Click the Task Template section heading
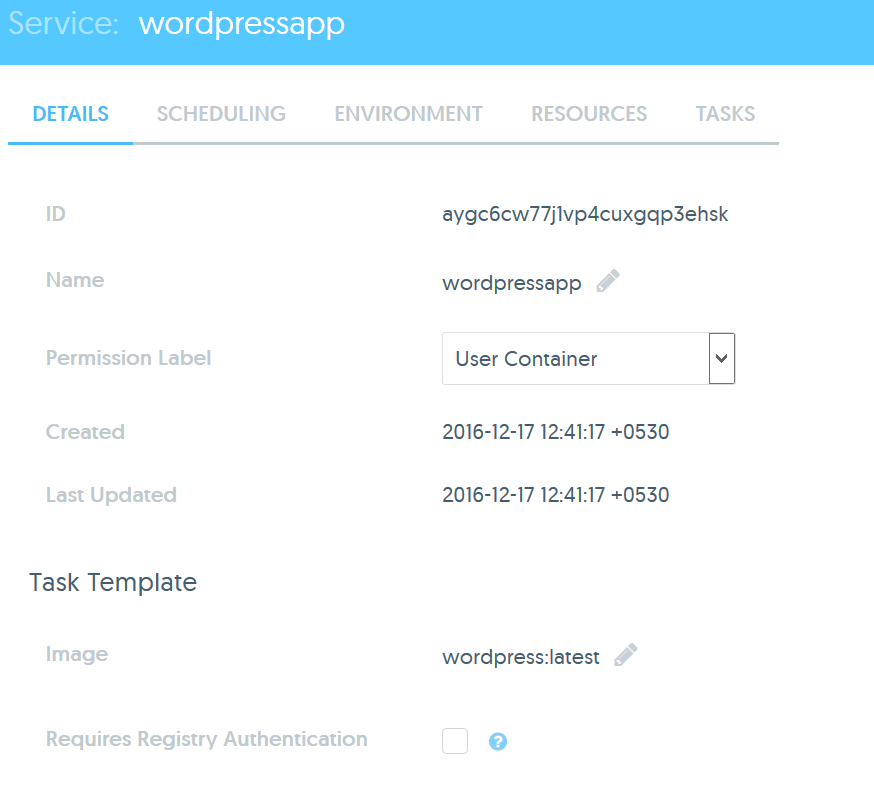The image size is (874, 789). point(113,582)
